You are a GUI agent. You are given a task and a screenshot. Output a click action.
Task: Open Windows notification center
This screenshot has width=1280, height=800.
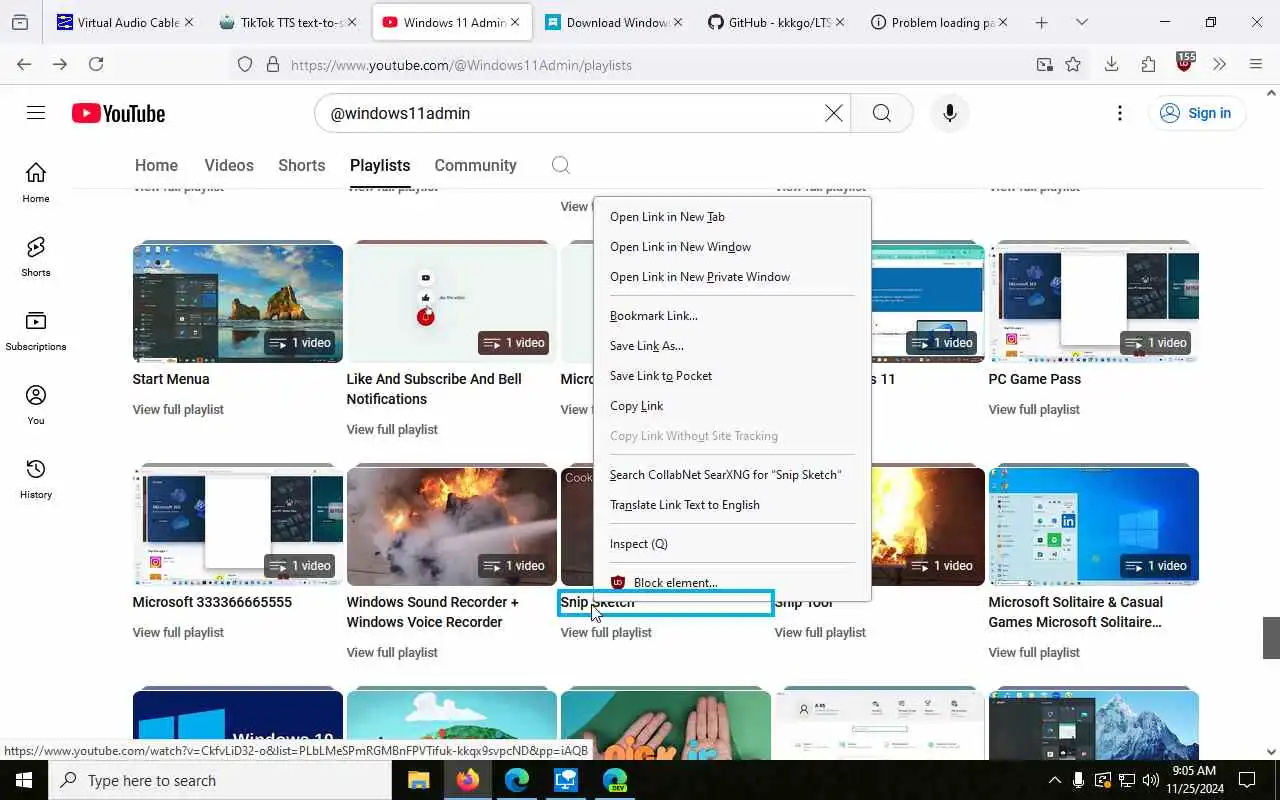coord(1247,780)
